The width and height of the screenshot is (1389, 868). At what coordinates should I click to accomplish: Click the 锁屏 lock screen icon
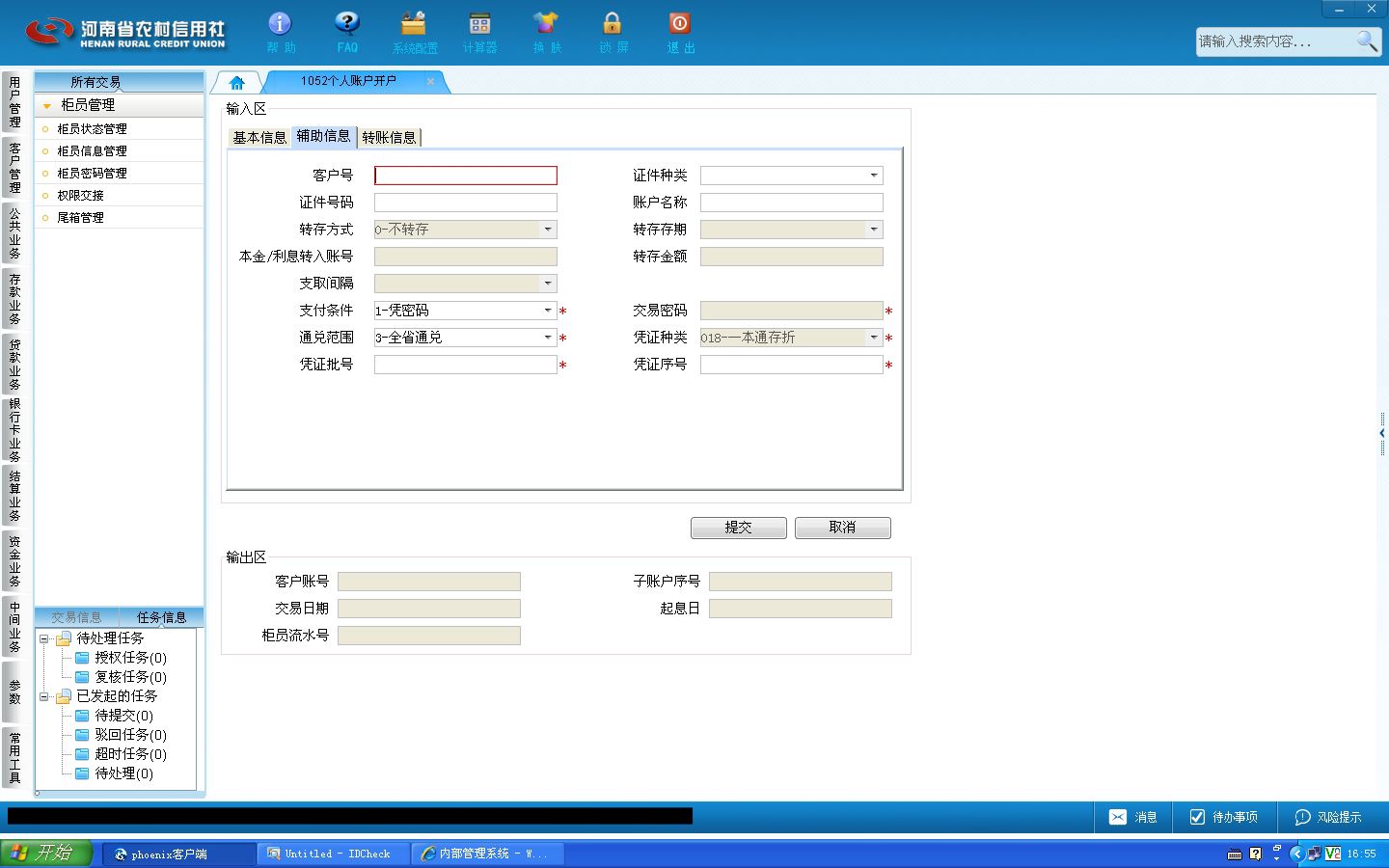pos(613,32)
